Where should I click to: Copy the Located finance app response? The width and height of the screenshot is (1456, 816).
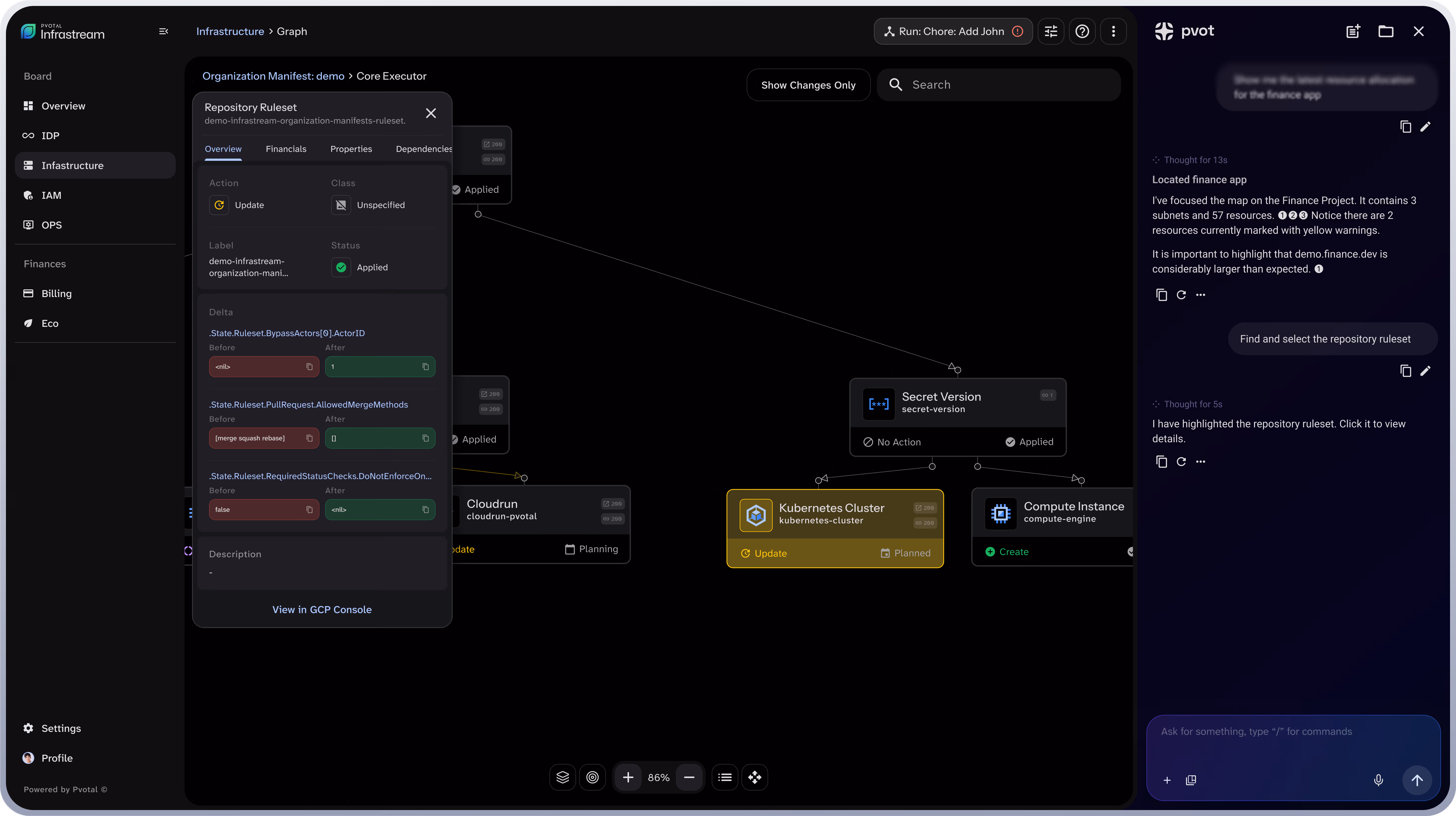pyautogui.click(x=1161, y=295)
